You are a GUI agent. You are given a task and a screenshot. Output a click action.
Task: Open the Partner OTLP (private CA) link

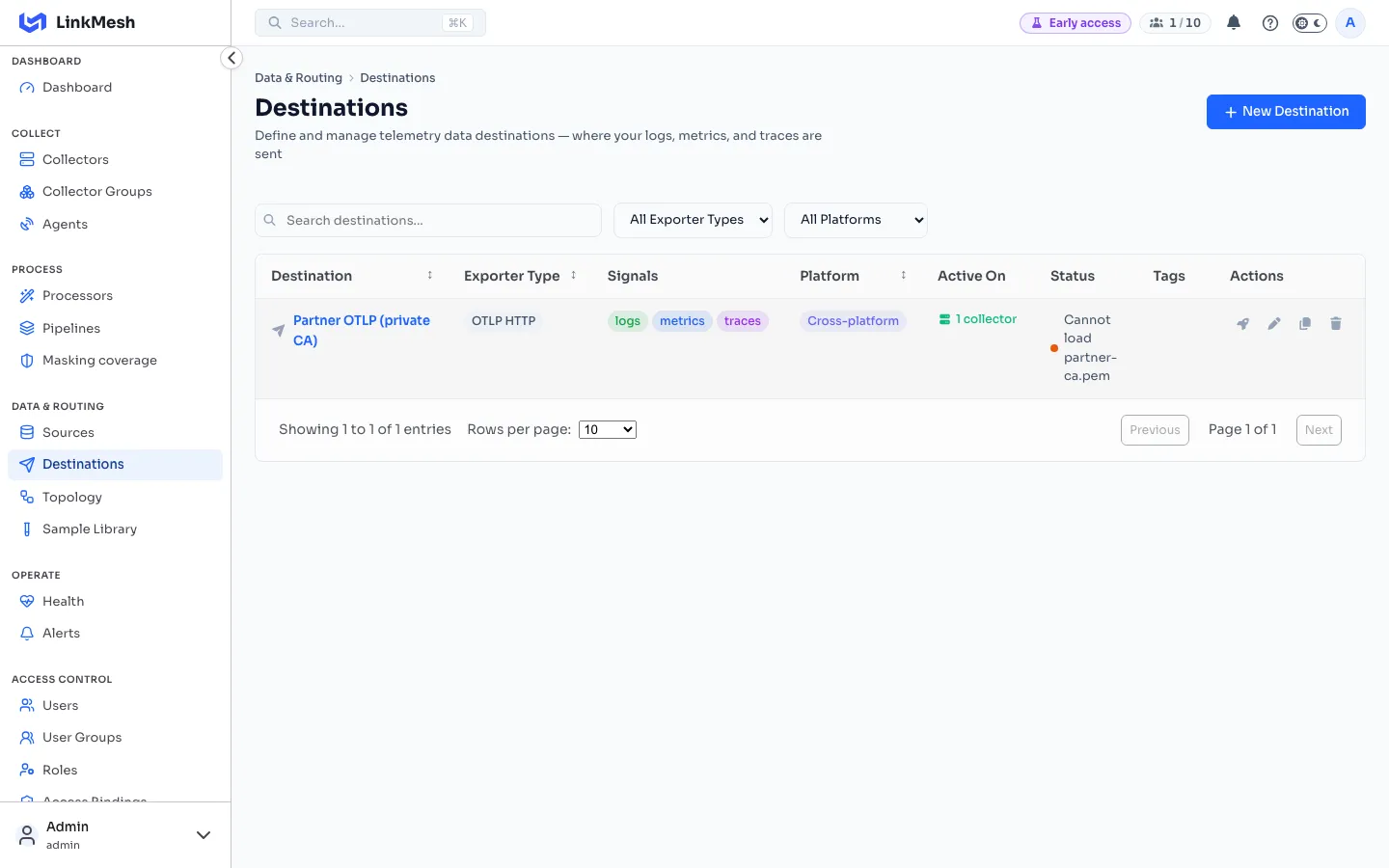pos(362,330)
